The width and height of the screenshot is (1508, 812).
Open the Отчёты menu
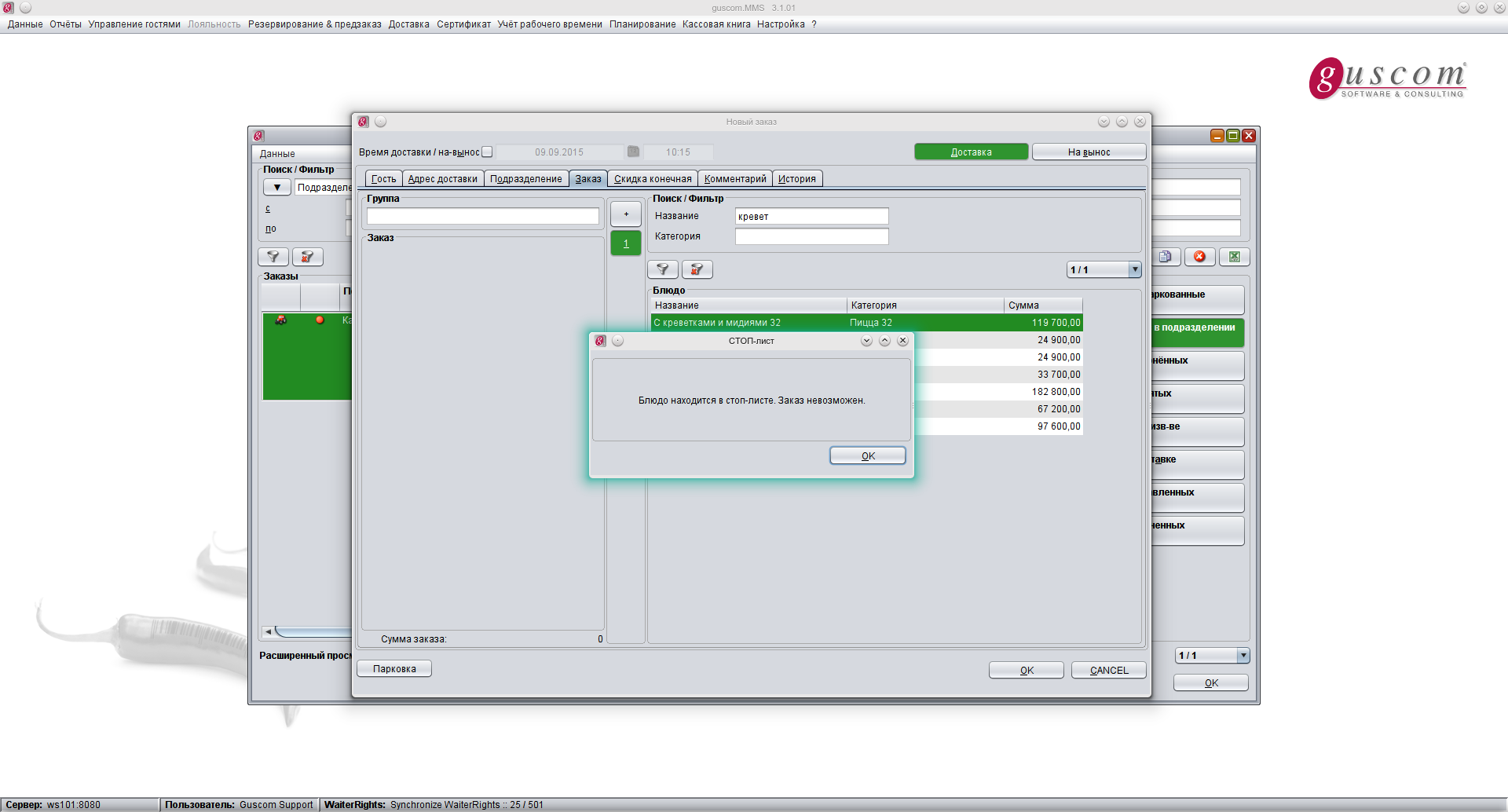pyautogui.click(x=65, y=24)
